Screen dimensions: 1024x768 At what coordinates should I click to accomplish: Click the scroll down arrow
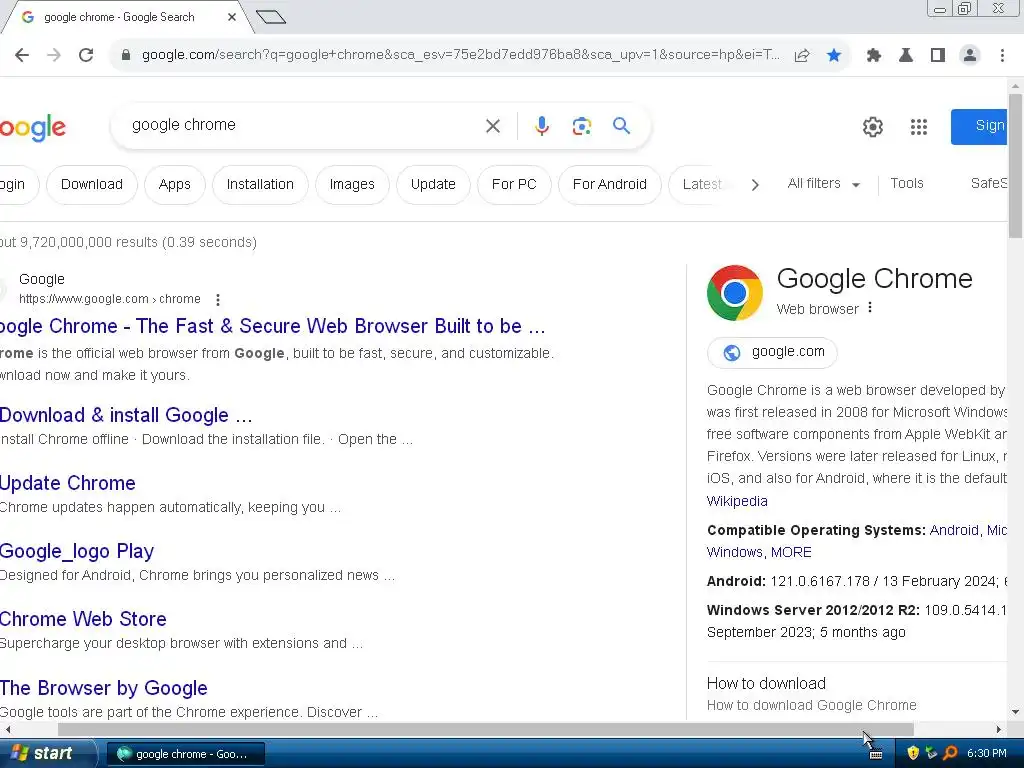pos(1015,712)
